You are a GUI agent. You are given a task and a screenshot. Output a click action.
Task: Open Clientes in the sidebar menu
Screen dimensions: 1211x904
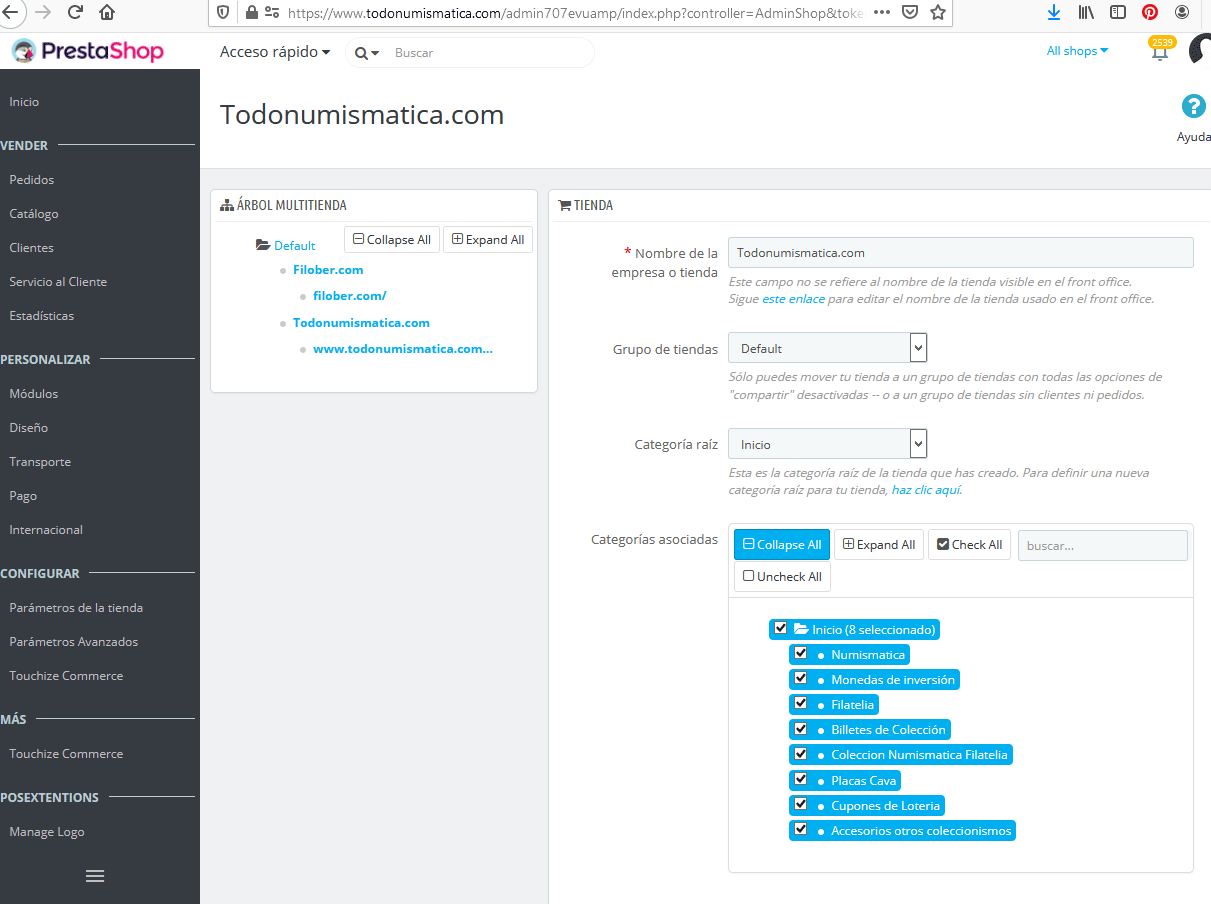click(32, 248)
